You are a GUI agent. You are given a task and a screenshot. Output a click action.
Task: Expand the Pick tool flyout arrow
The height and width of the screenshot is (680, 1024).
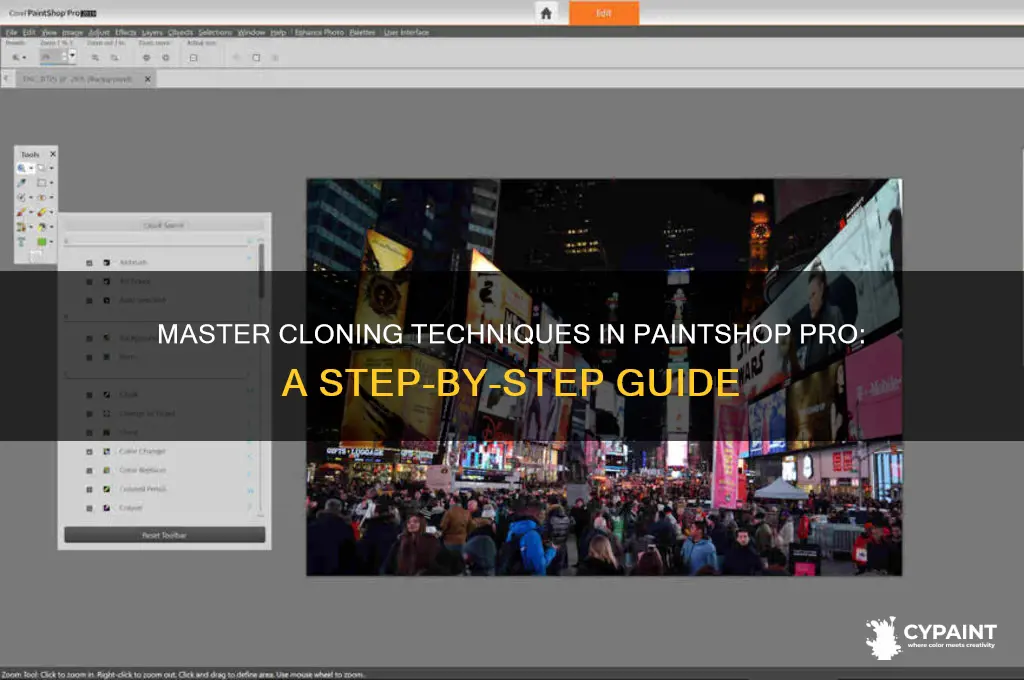tap(52, 168)
